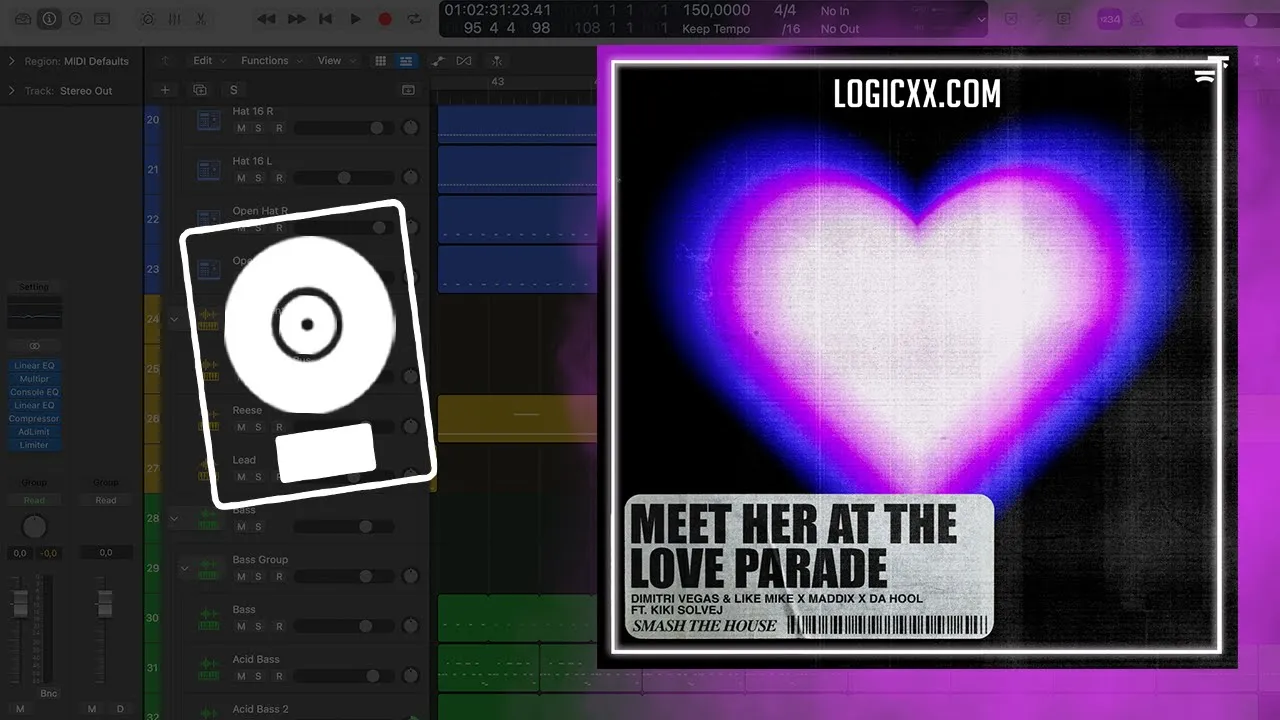The width and height of the screenshot is (1280, 720).
Task: Click the track header download-arrow icon
Action: pyautogui.click(x=408, y=90)
